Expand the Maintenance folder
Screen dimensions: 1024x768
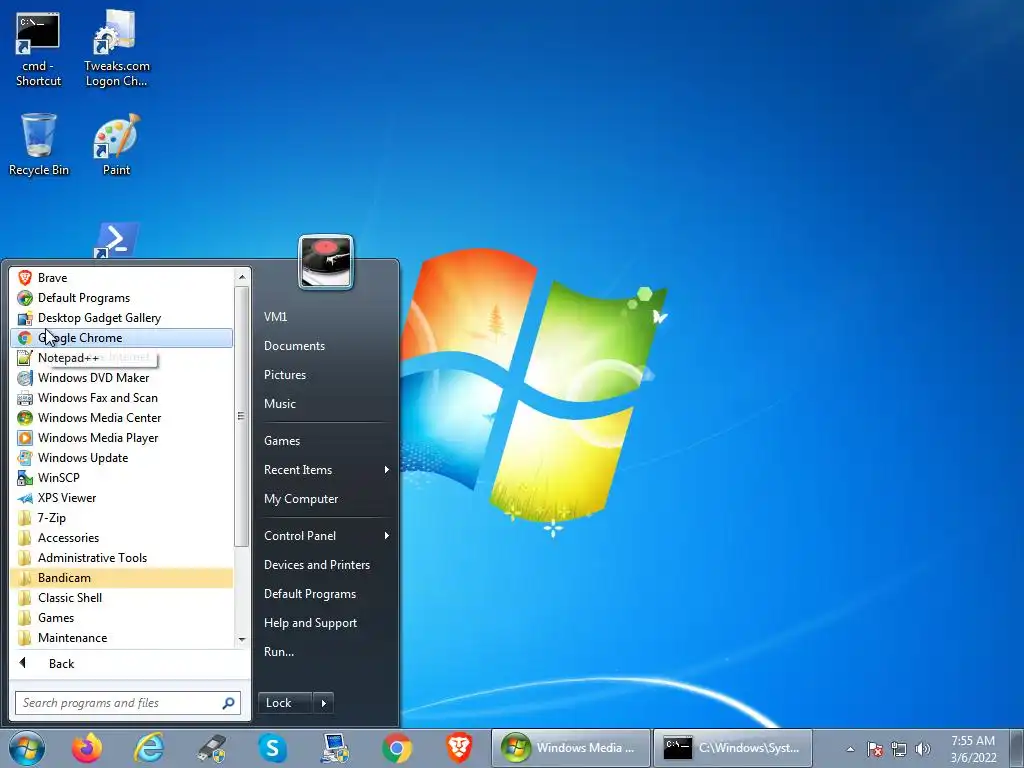tap(121, 638)
